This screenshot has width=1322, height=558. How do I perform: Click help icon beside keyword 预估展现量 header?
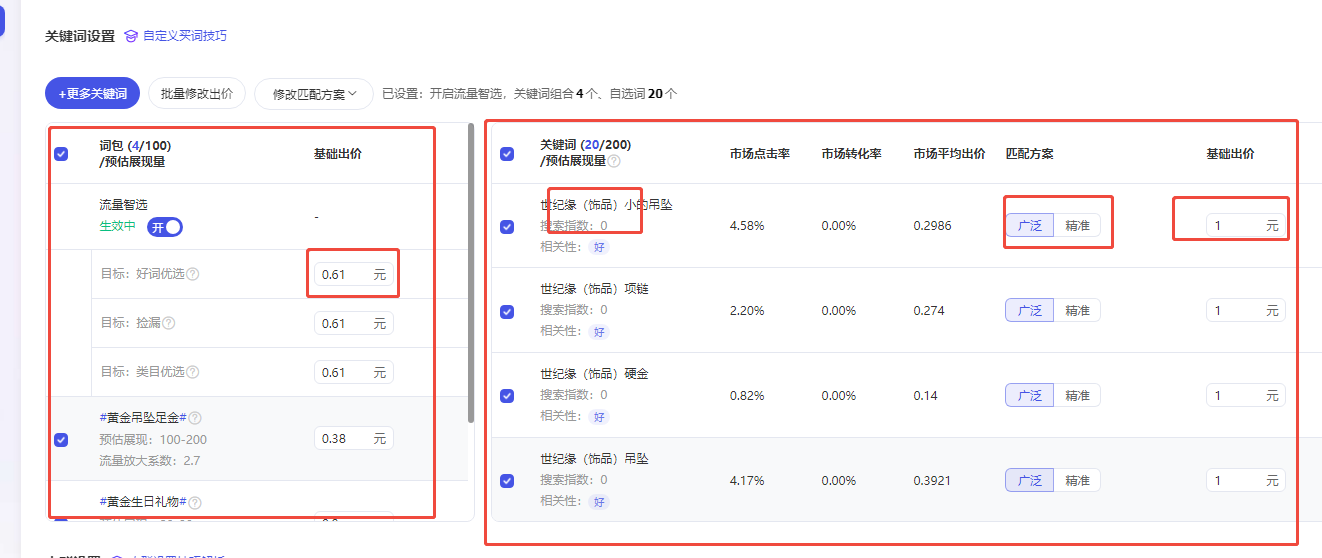(614, 161)
